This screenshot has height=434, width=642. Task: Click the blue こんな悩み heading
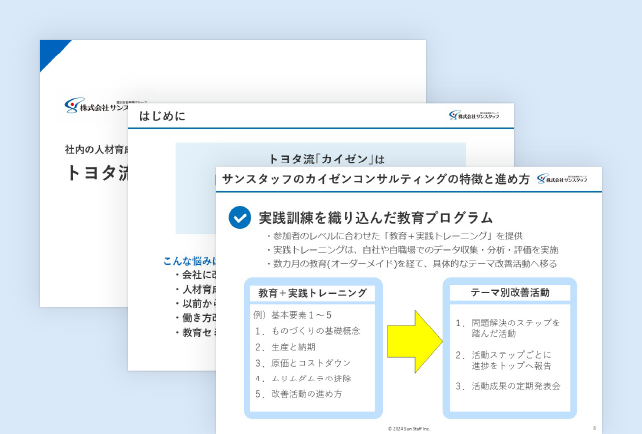(x=190, y=261)
